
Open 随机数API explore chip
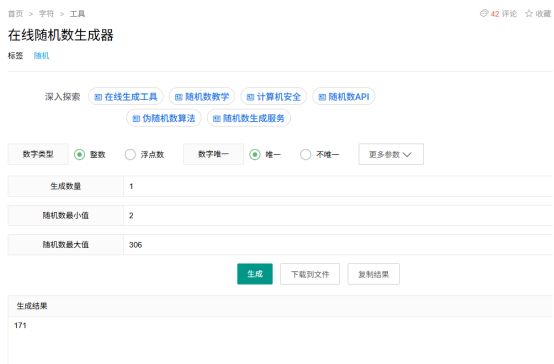[x=343, y=96]
